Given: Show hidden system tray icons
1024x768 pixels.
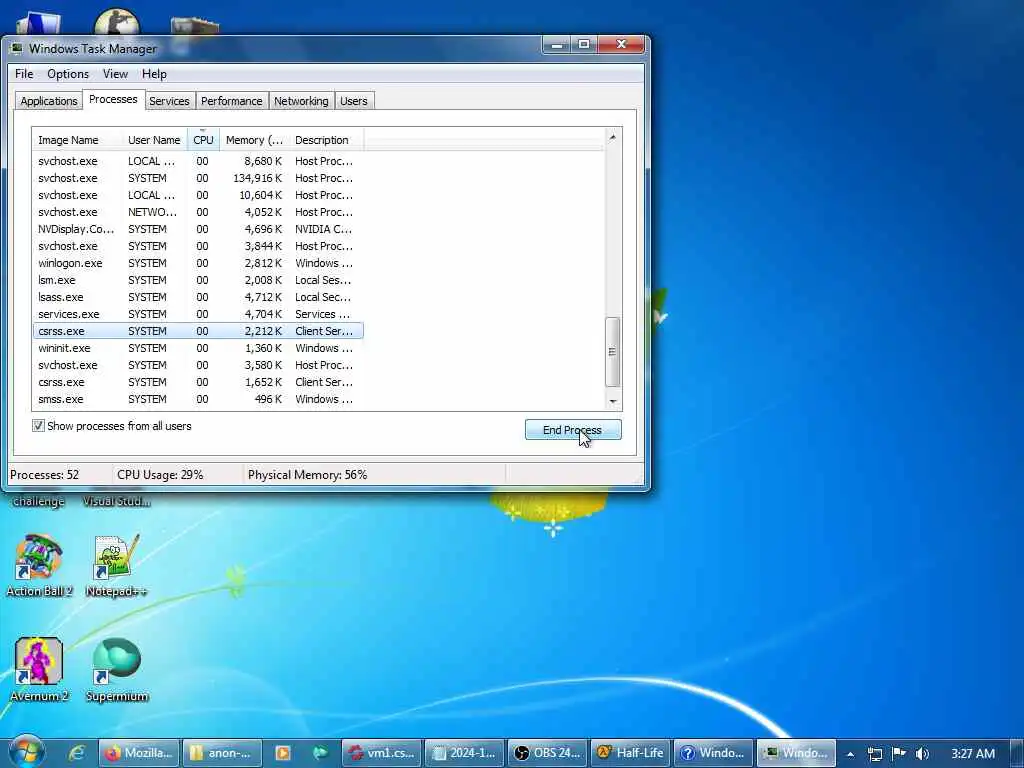Looking at the screenshot, I should pos(850,754).
